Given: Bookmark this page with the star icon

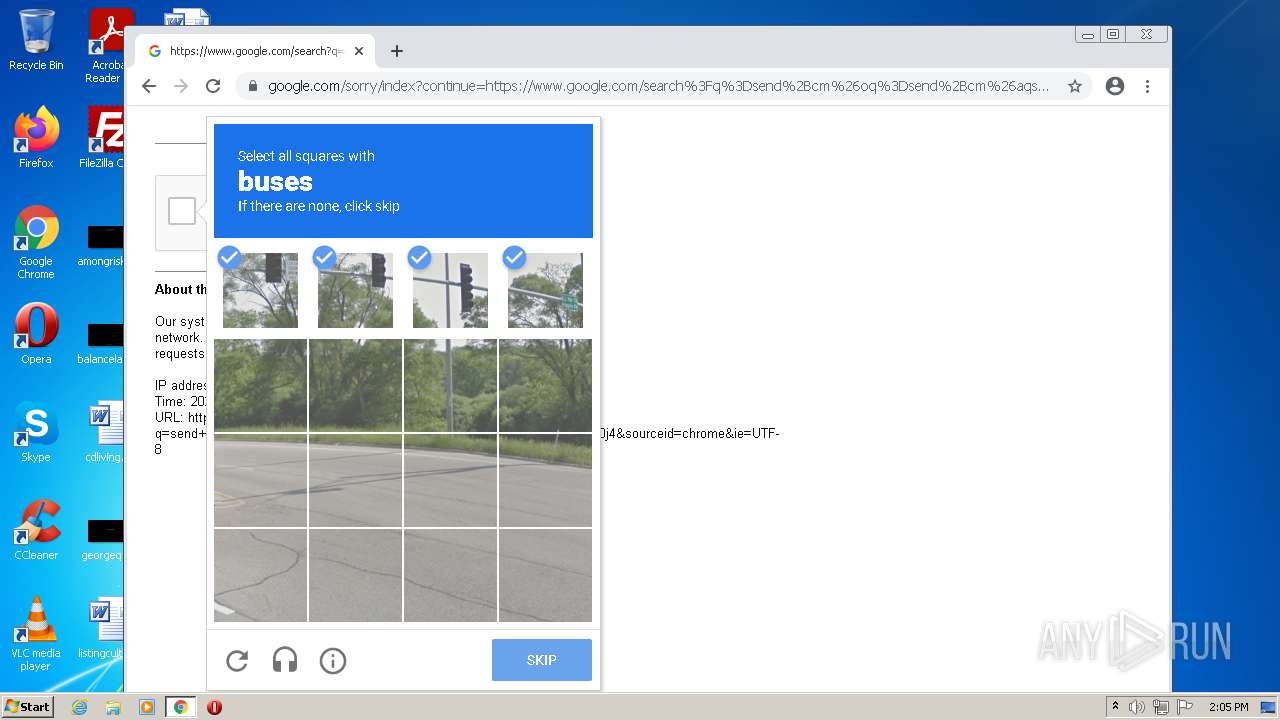Looking at the screenshot, I should coord(1075,86).
